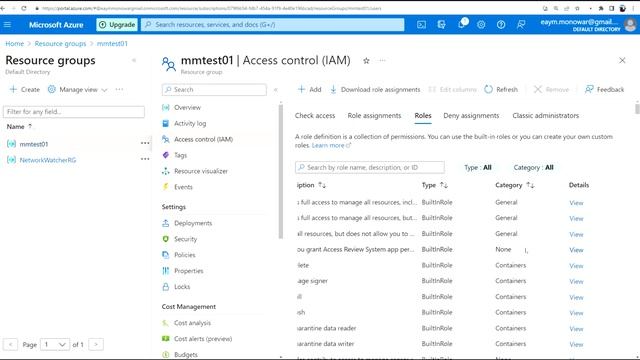
Task: Close the Access control blade
Action: pos(622,60)
